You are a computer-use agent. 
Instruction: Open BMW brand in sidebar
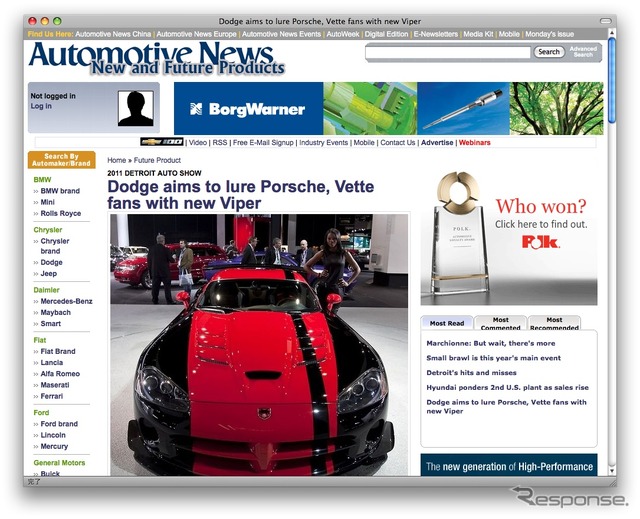pos(60,191)
